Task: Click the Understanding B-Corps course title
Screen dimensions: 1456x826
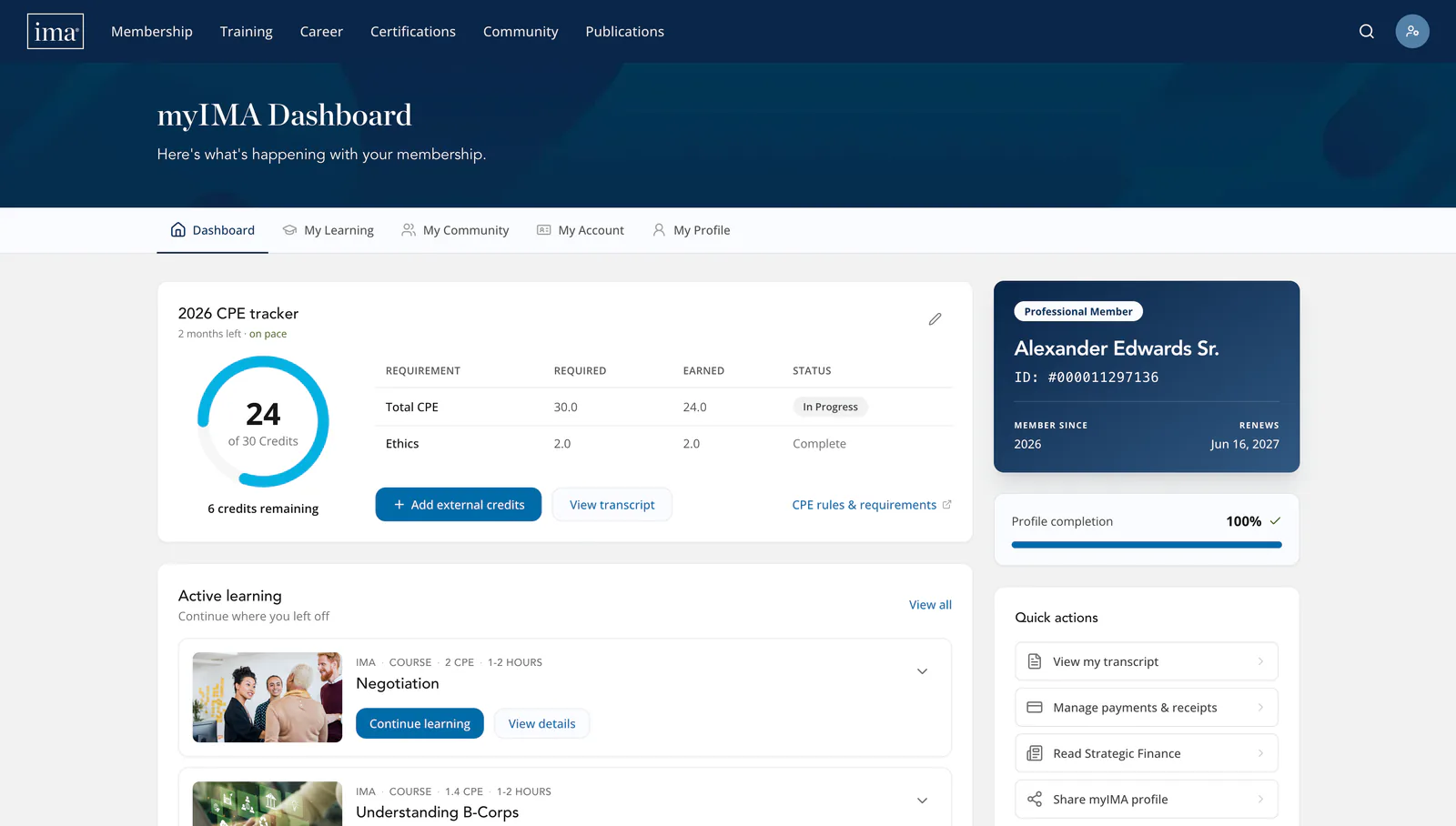Action: point(438,812)
